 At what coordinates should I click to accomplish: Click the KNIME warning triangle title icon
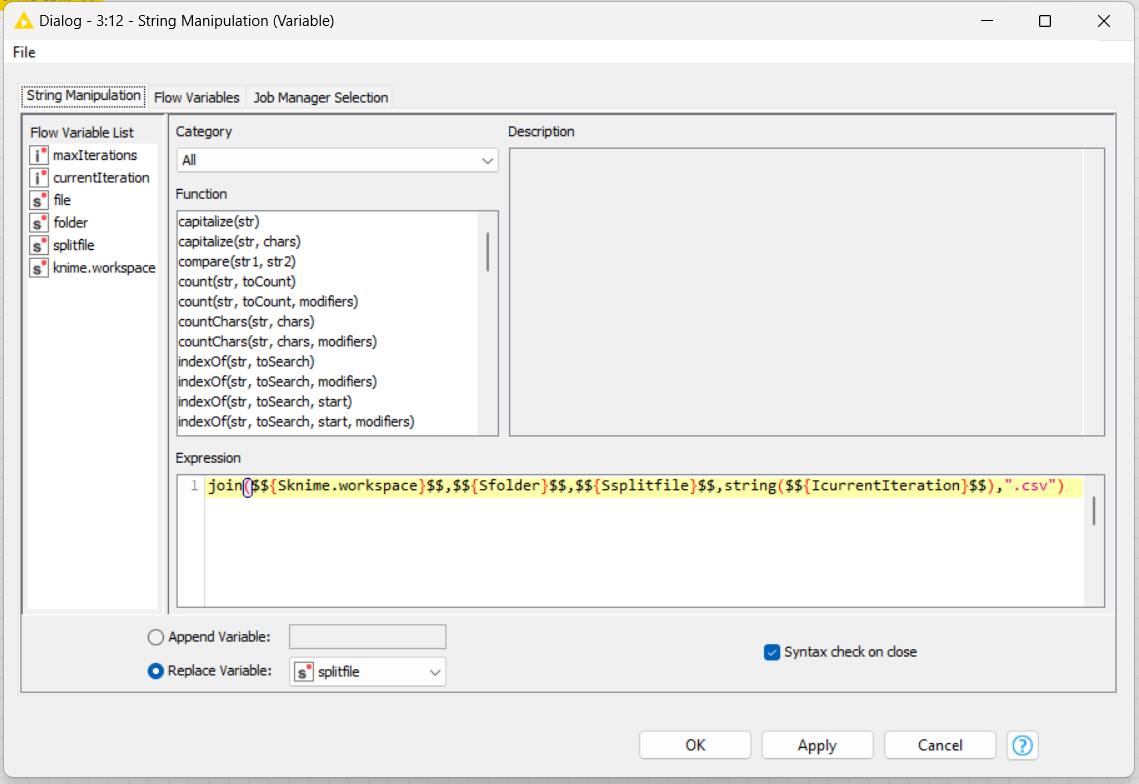coord(23,21)
